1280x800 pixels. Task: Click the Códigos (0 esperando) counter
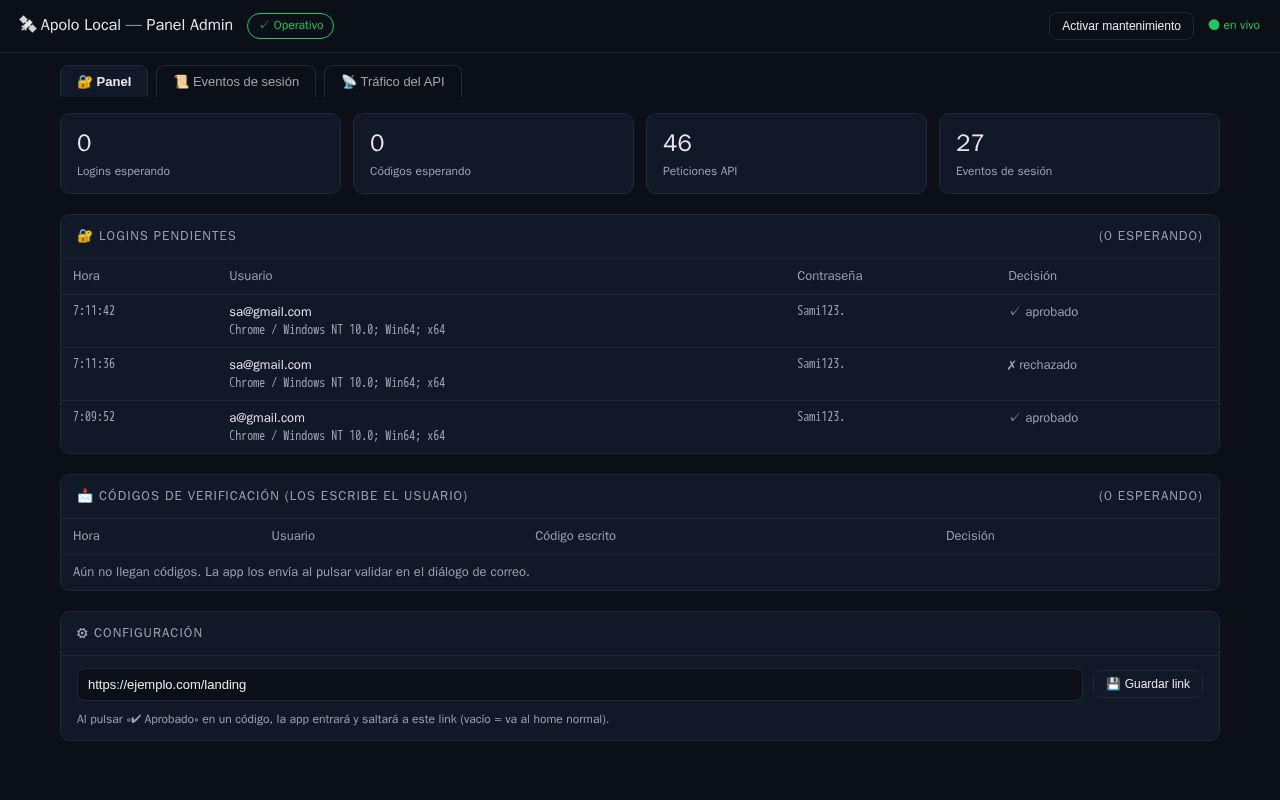tap(1150, 496)
